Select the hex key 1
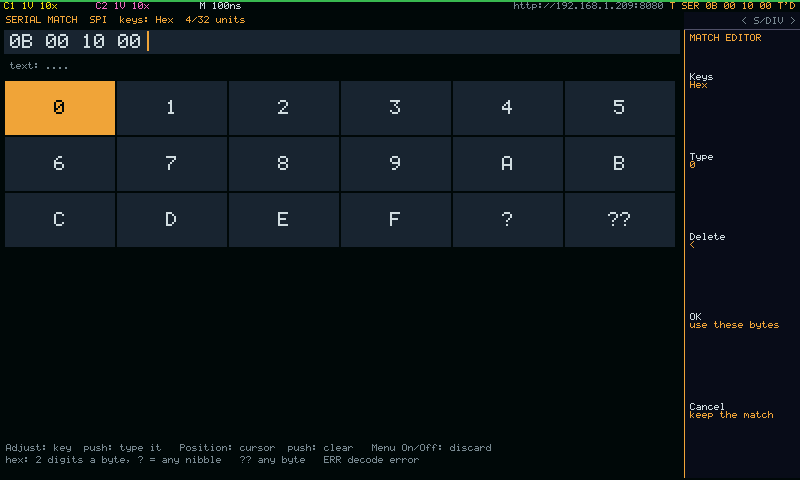Image resolution: width=800 pixels, height=480 pixels. pyautogui.click(x=172, y=108)
